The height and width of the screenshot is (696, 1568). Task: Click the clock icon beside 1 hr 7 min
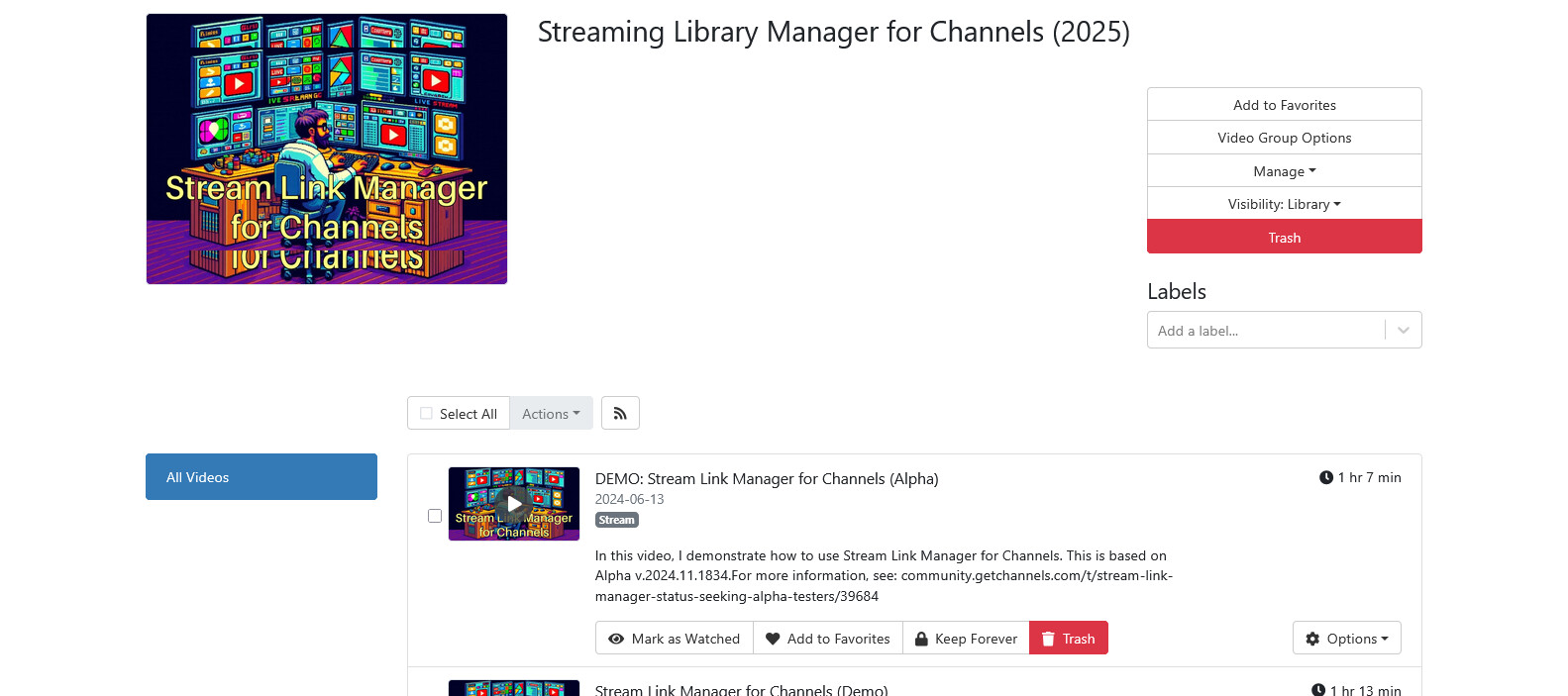point(1325,478)
